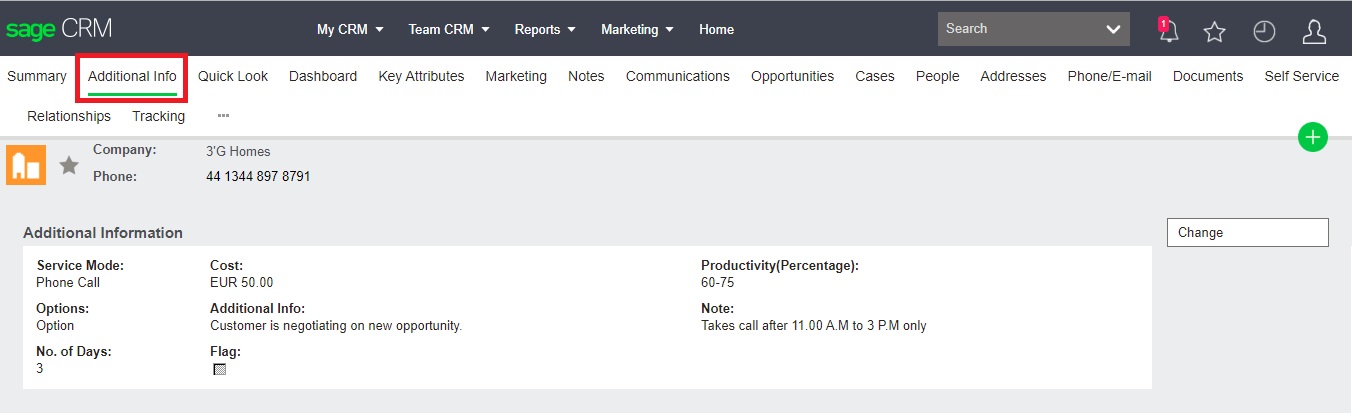1352x413 pixels.
Task: Open the Communications tab
Action: click(678, 76)
